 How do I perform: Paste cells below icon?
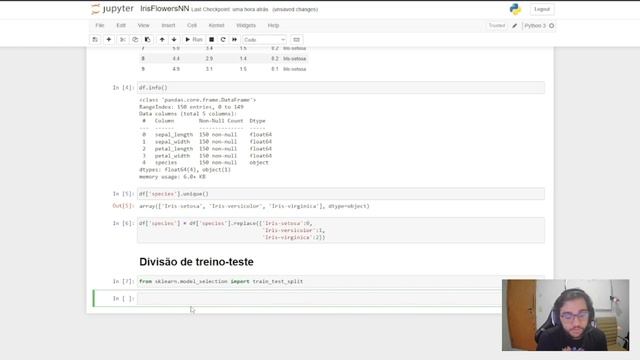pos(147,40)
